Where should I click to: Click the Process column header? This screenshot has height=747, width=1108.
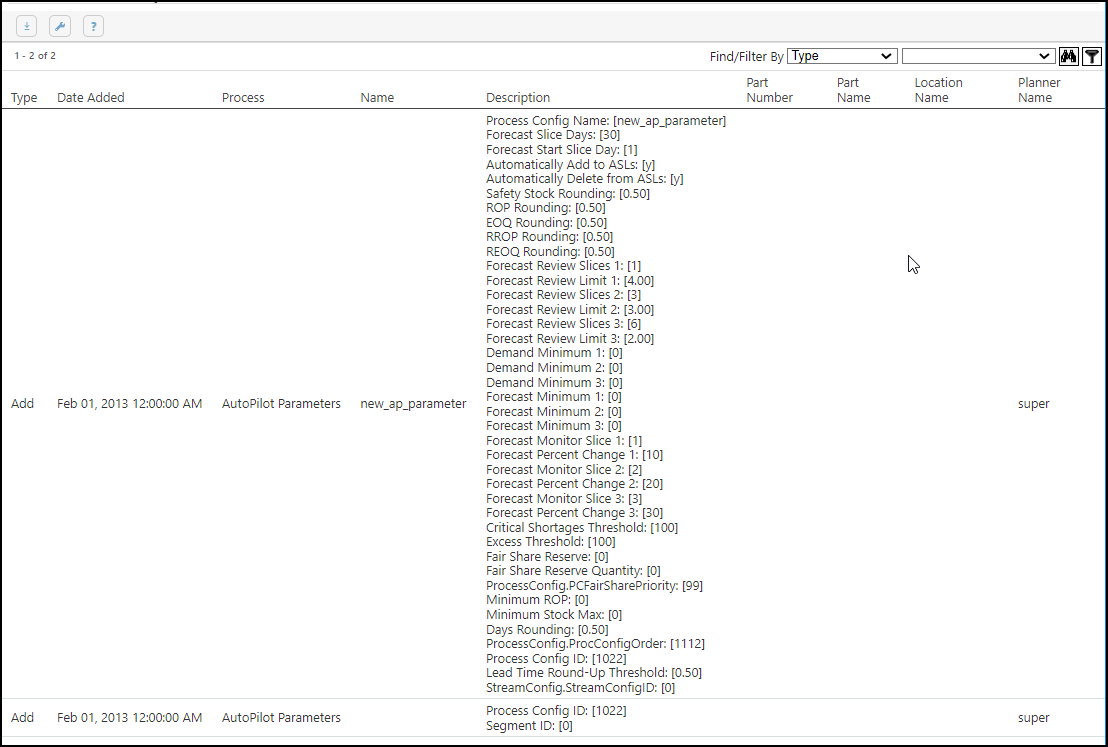pos(243,98)
